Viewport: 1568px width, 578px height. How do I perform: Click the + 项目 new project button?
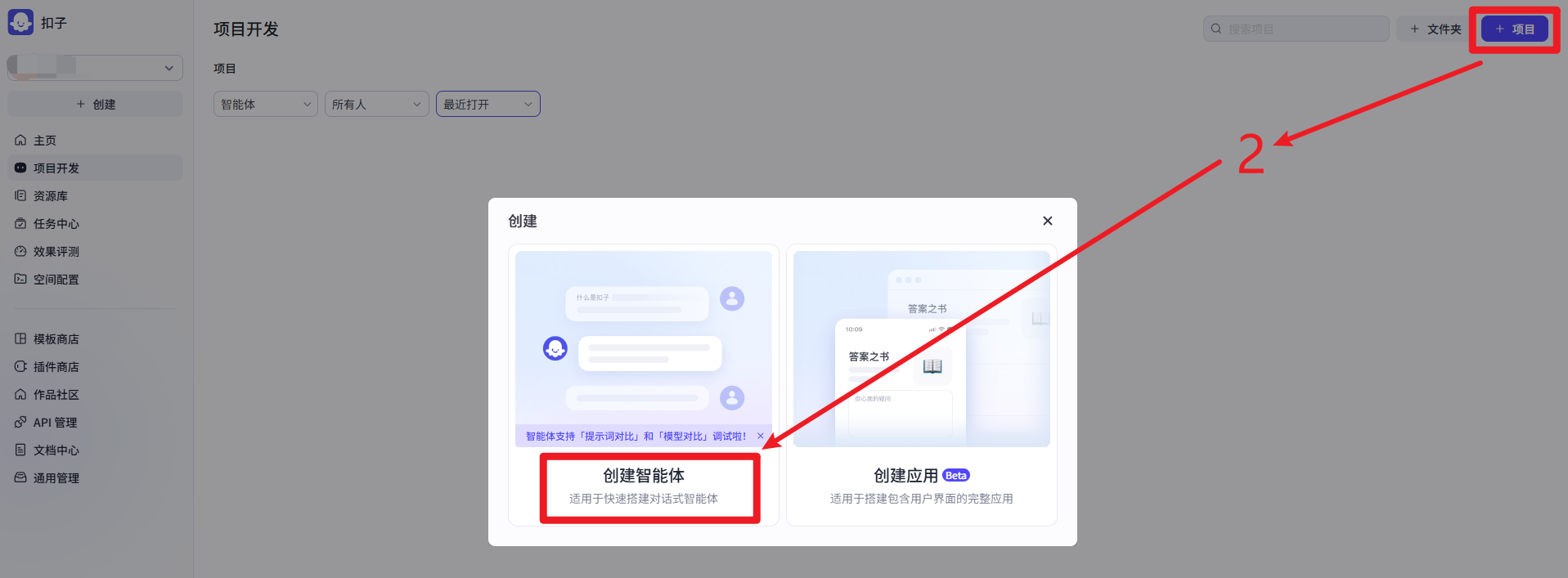pos(1515,29)
